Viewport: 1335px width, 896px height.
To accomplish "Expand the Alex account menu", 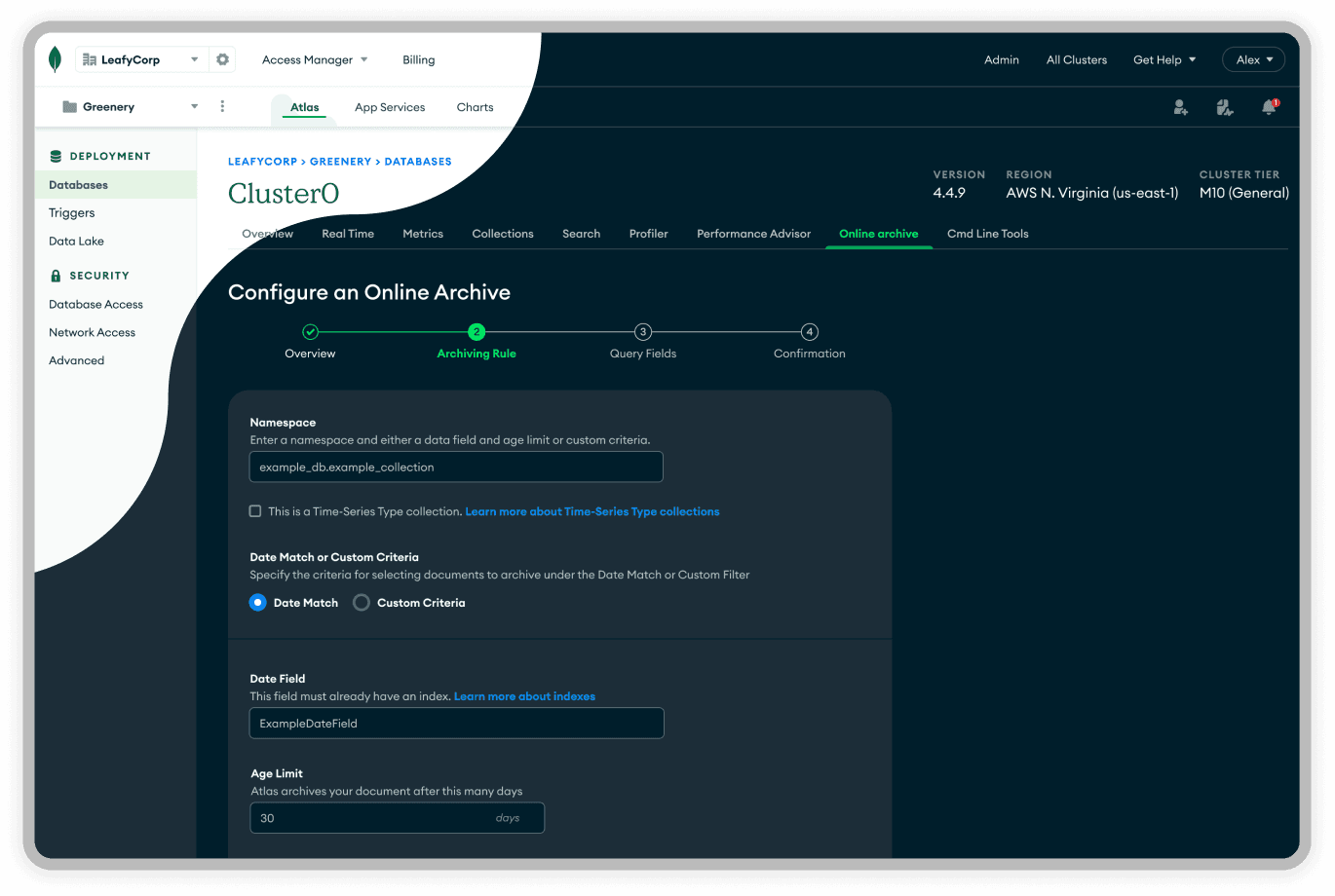I will tap(1253, 58).
